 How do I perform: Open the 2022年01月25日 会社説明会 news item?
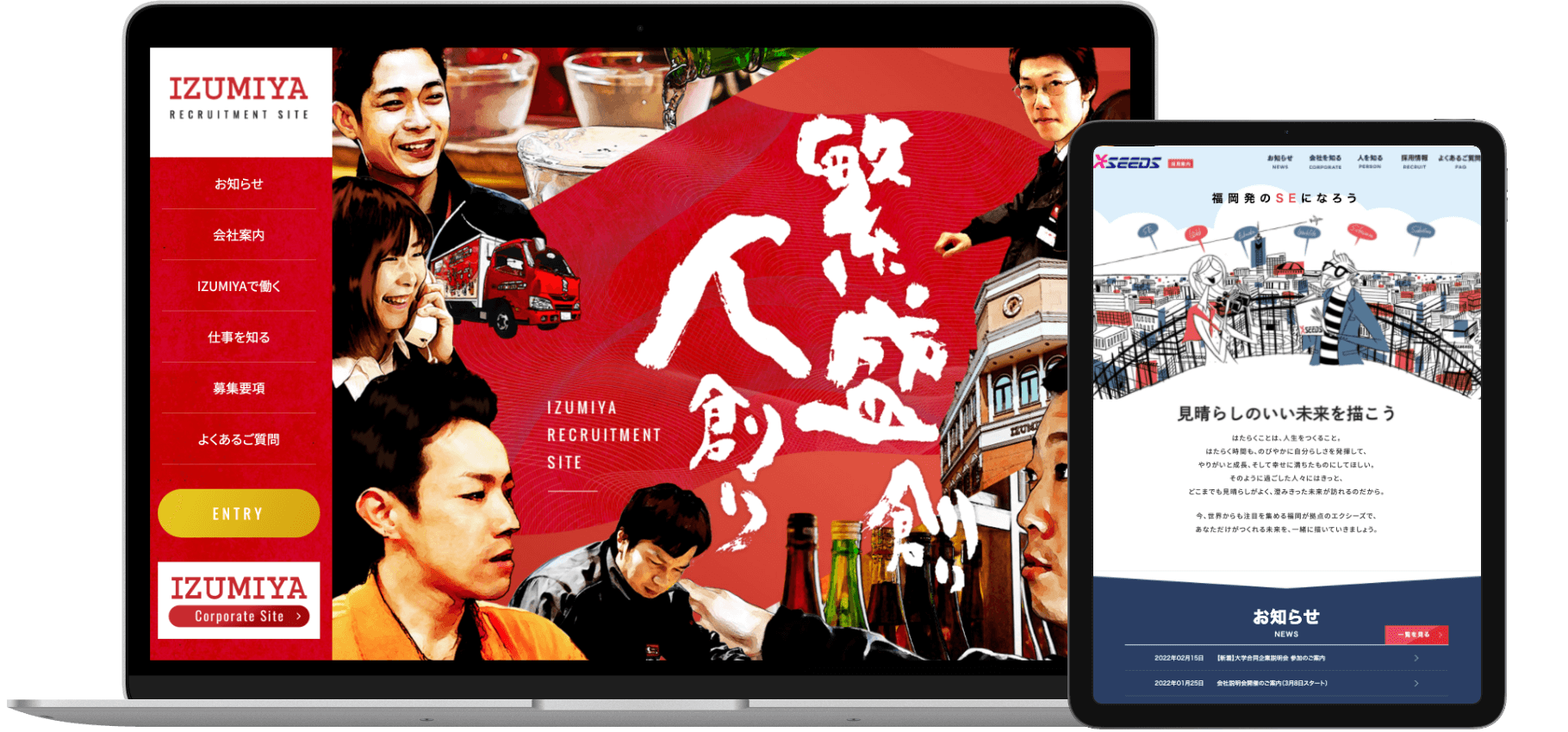click(1286, 683)
